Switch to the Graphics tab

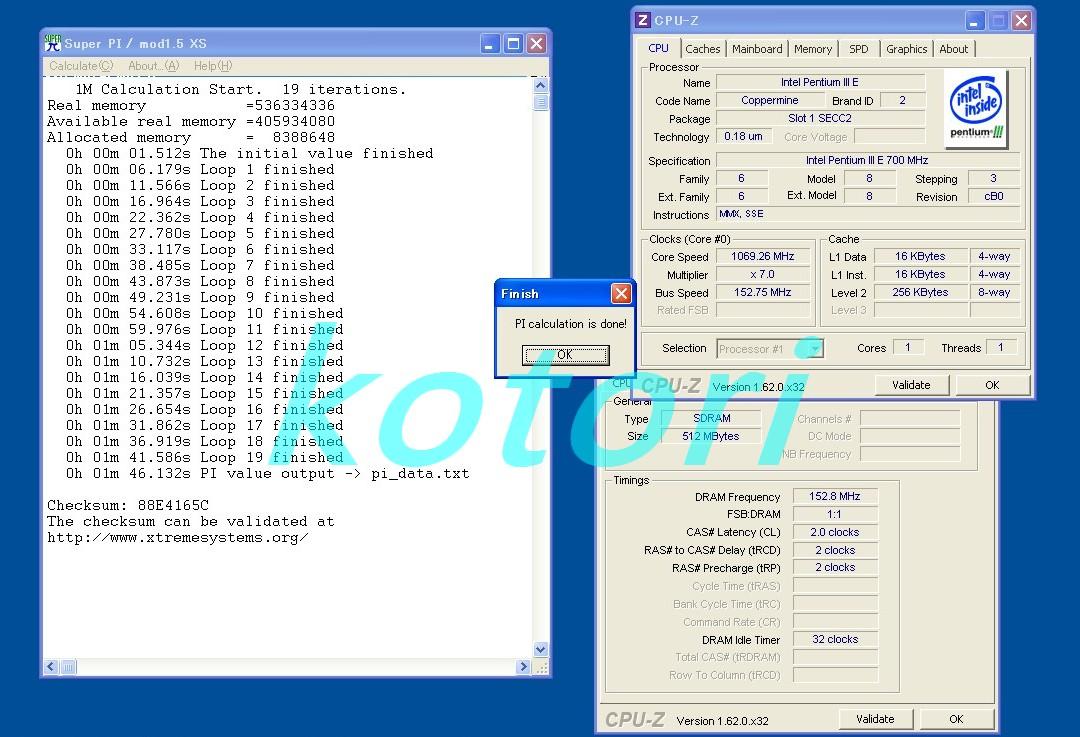coord(906,49)
